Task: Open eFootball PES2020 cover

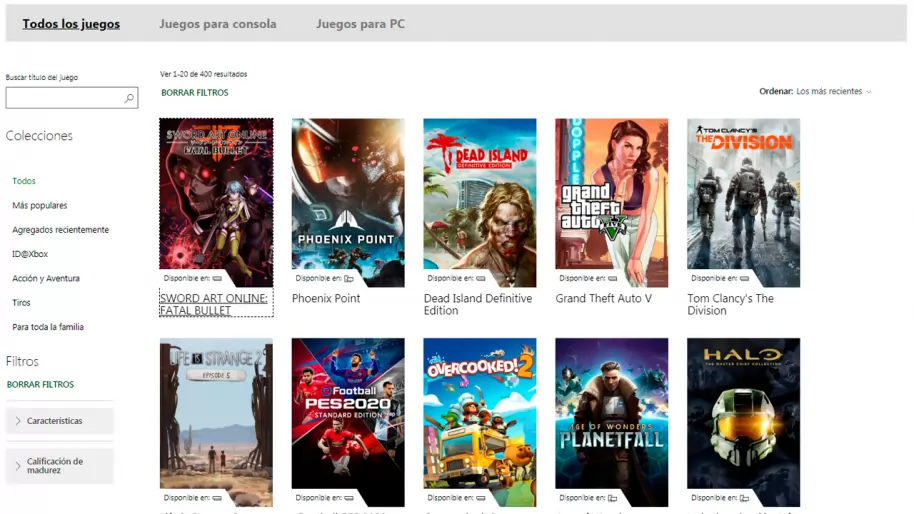Action: [x=348, y=423]
